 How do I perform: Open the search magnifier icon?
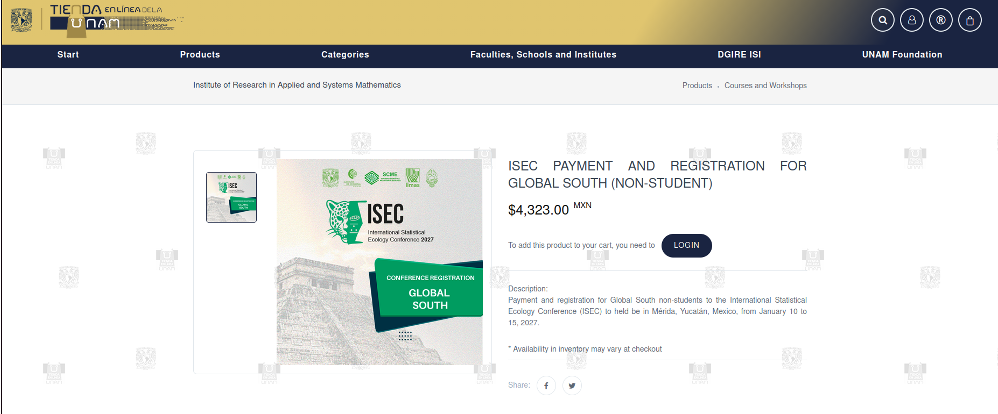882,20
